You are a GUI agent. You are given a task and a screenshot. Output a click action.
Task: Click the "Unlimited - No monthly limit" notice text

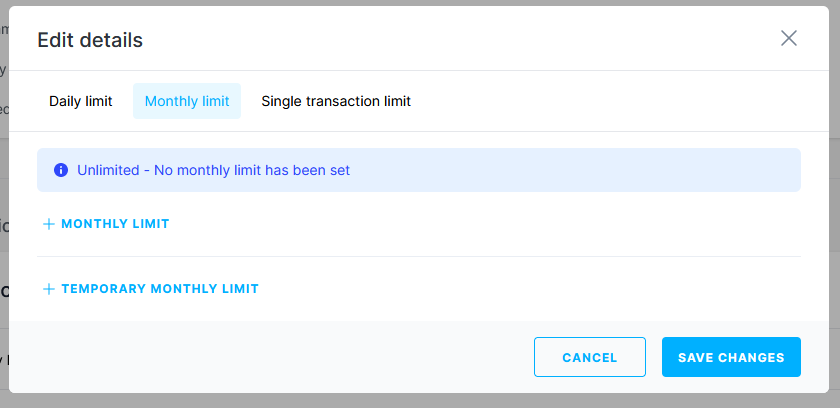pos(213,170)
